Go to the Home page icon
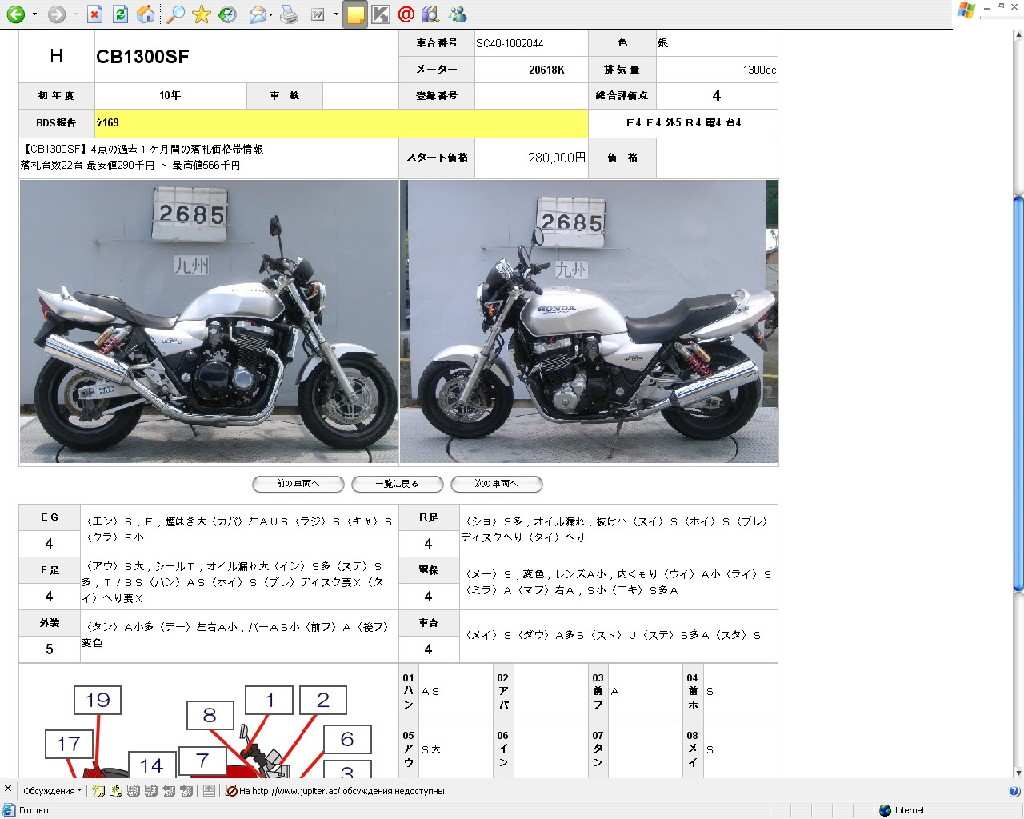 coord(146,14)
